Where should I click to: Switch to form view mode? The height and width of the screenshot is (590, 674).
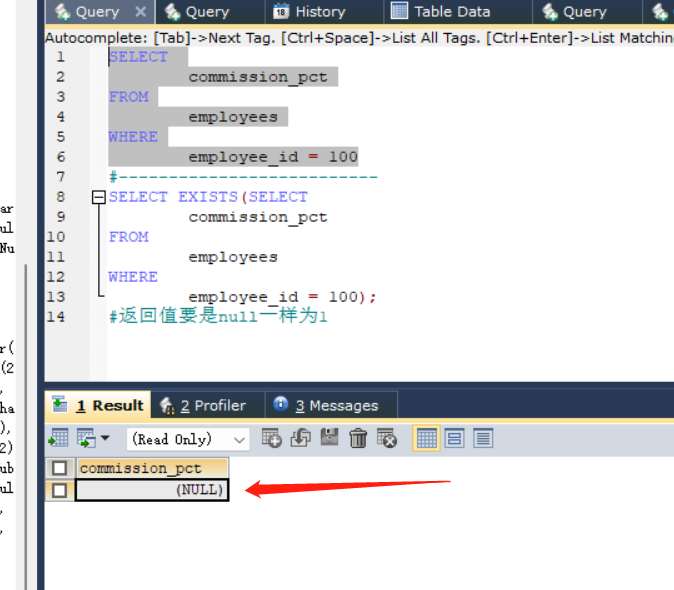[x=454, y=439]
